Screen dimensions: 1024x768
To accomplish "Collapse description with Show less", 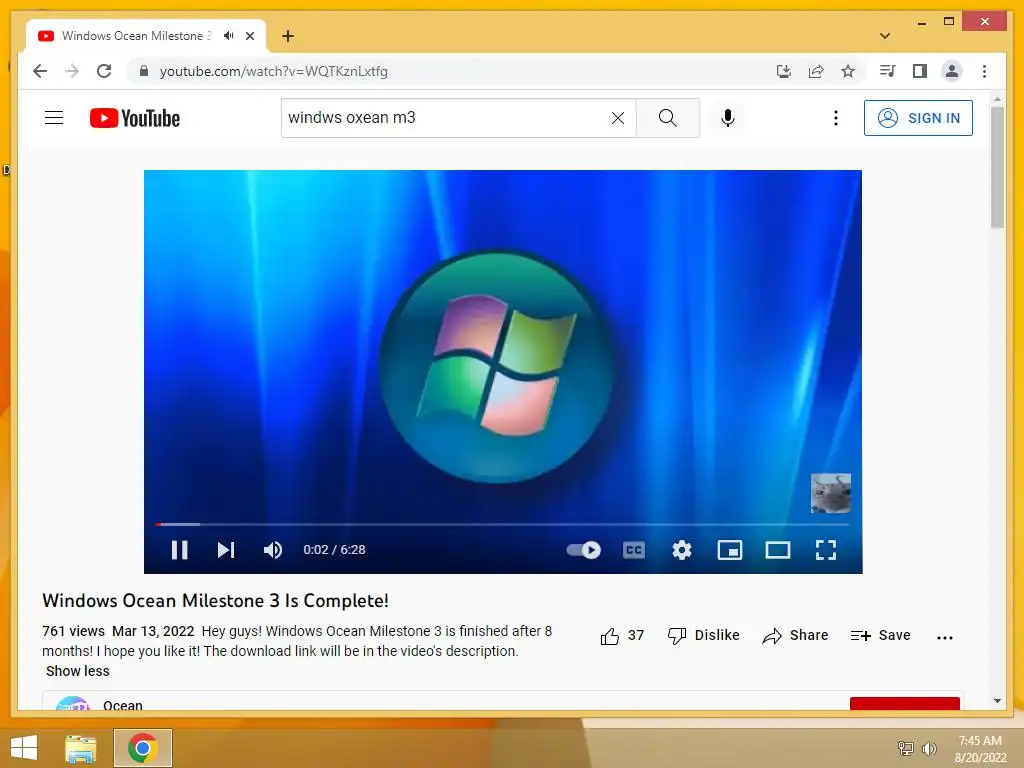I will coord(78,671).
